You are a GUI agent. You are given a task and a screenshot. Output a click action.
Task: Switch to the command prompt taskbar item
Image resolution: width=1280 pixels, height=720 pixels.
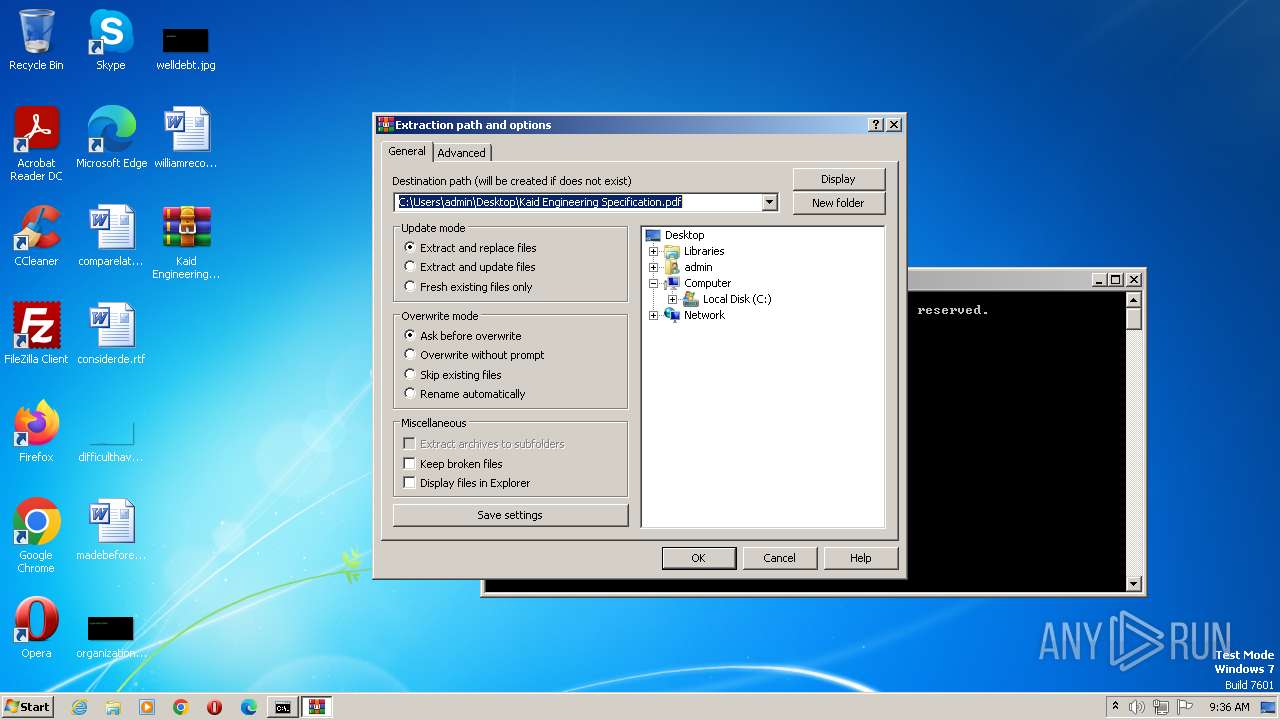(x=283, y=707)
